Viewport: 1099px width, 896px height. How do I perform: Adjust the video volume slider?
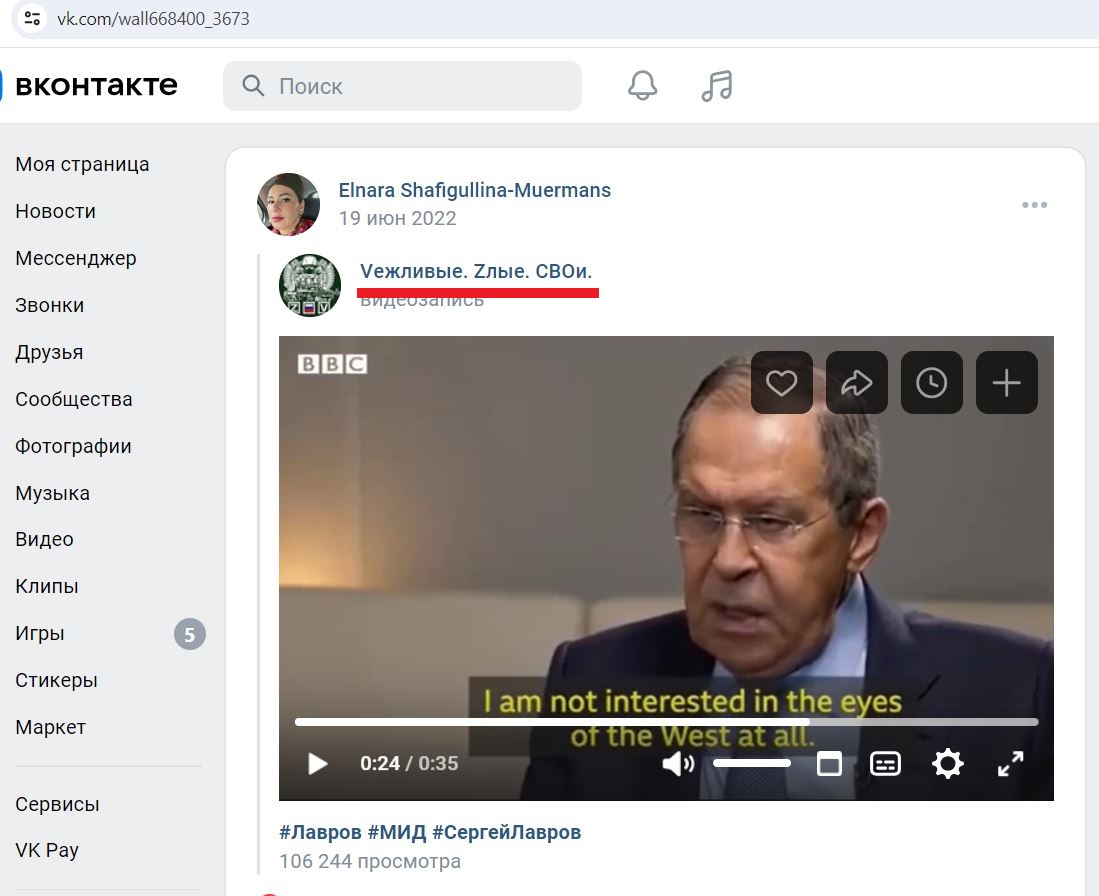(x=752, y=763)
